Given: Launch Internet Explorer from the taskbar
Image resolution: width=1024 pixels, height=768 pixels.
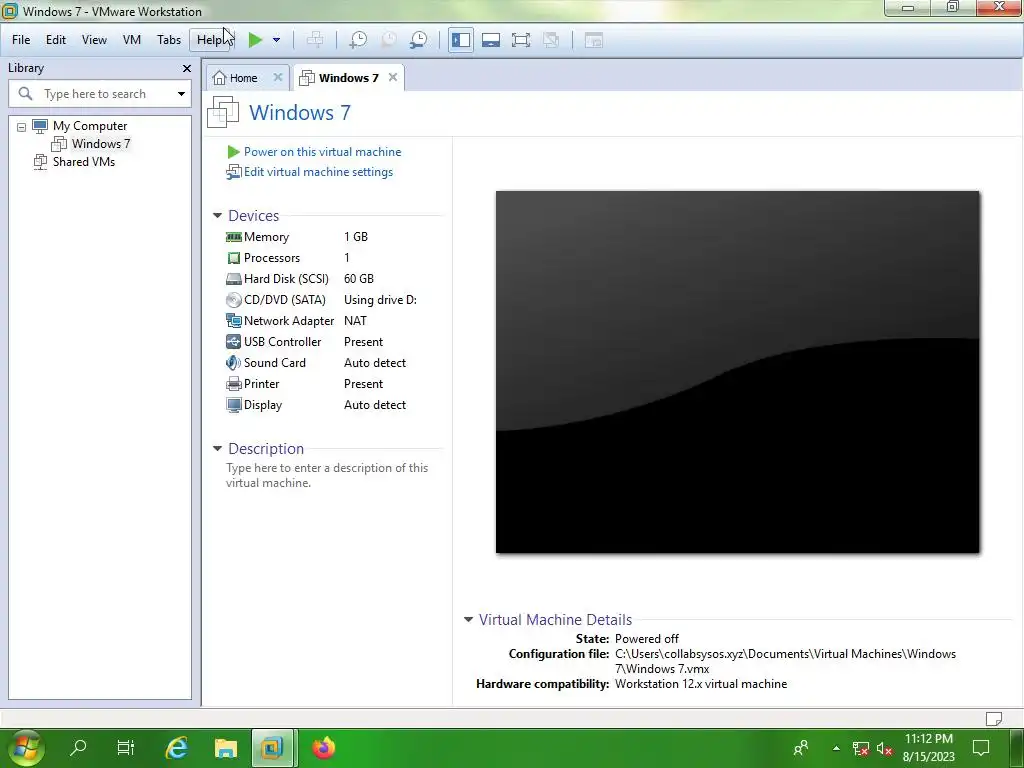Looking at the screenshot, I should [x=176, y=748].
